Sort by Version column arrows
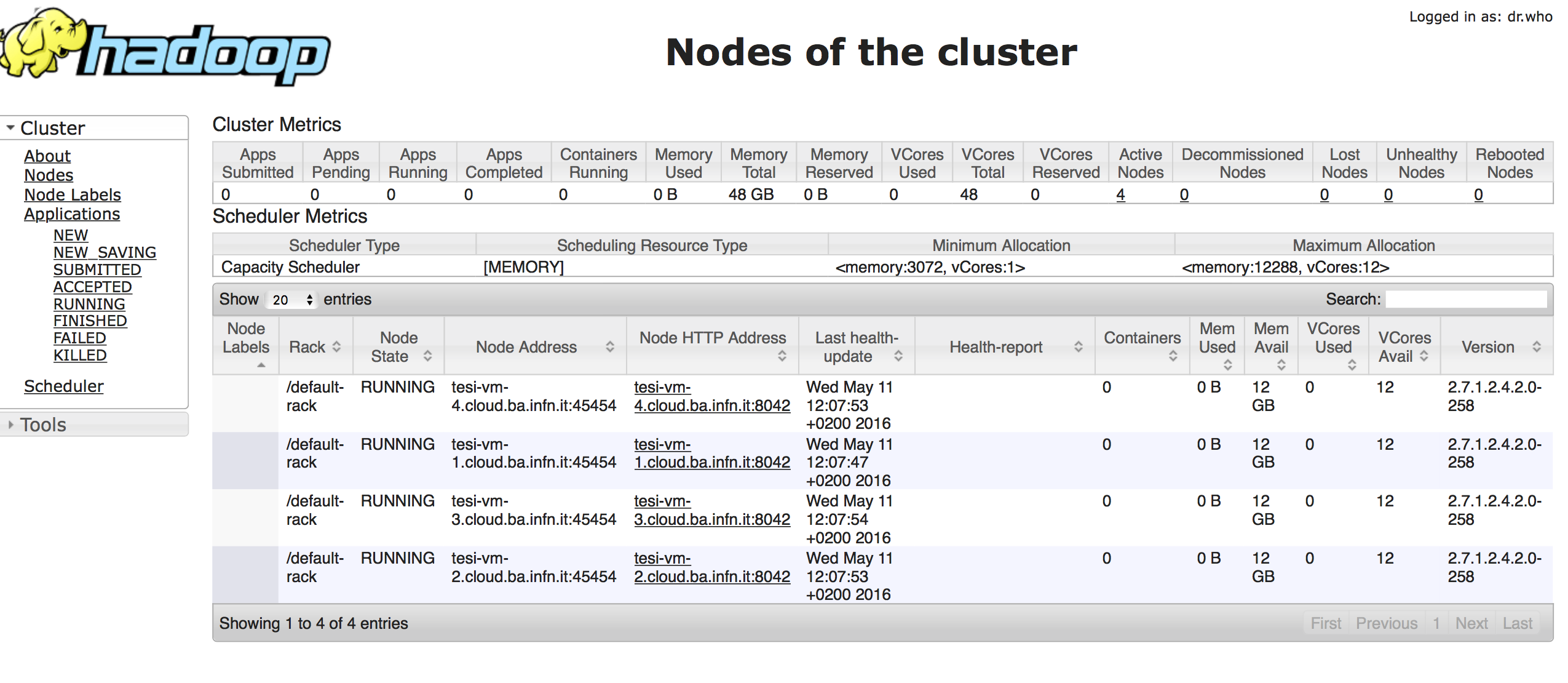 1536,347
